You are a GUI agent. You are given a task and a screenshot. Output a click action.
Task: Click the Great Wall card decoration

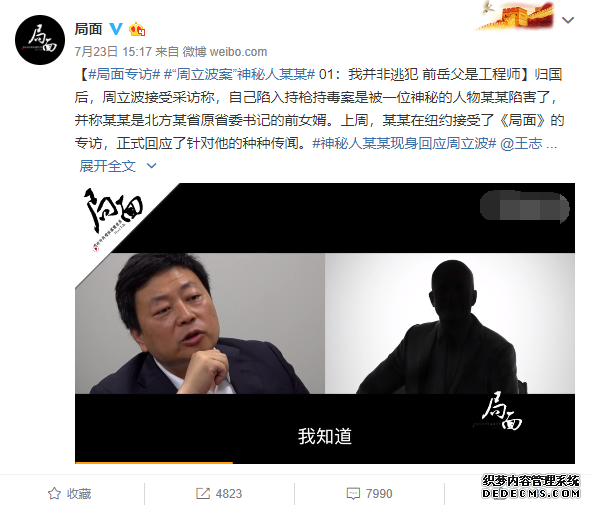tap(514, 16)
